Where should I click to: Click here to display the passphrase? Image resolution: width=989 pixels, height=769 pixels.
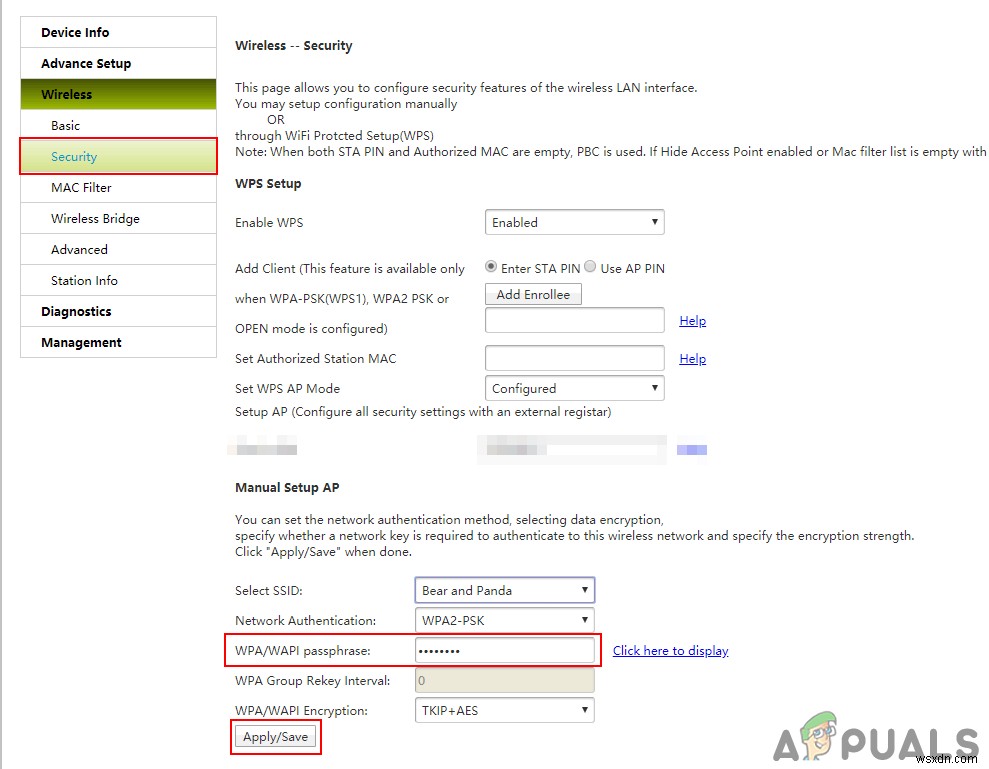670,650
